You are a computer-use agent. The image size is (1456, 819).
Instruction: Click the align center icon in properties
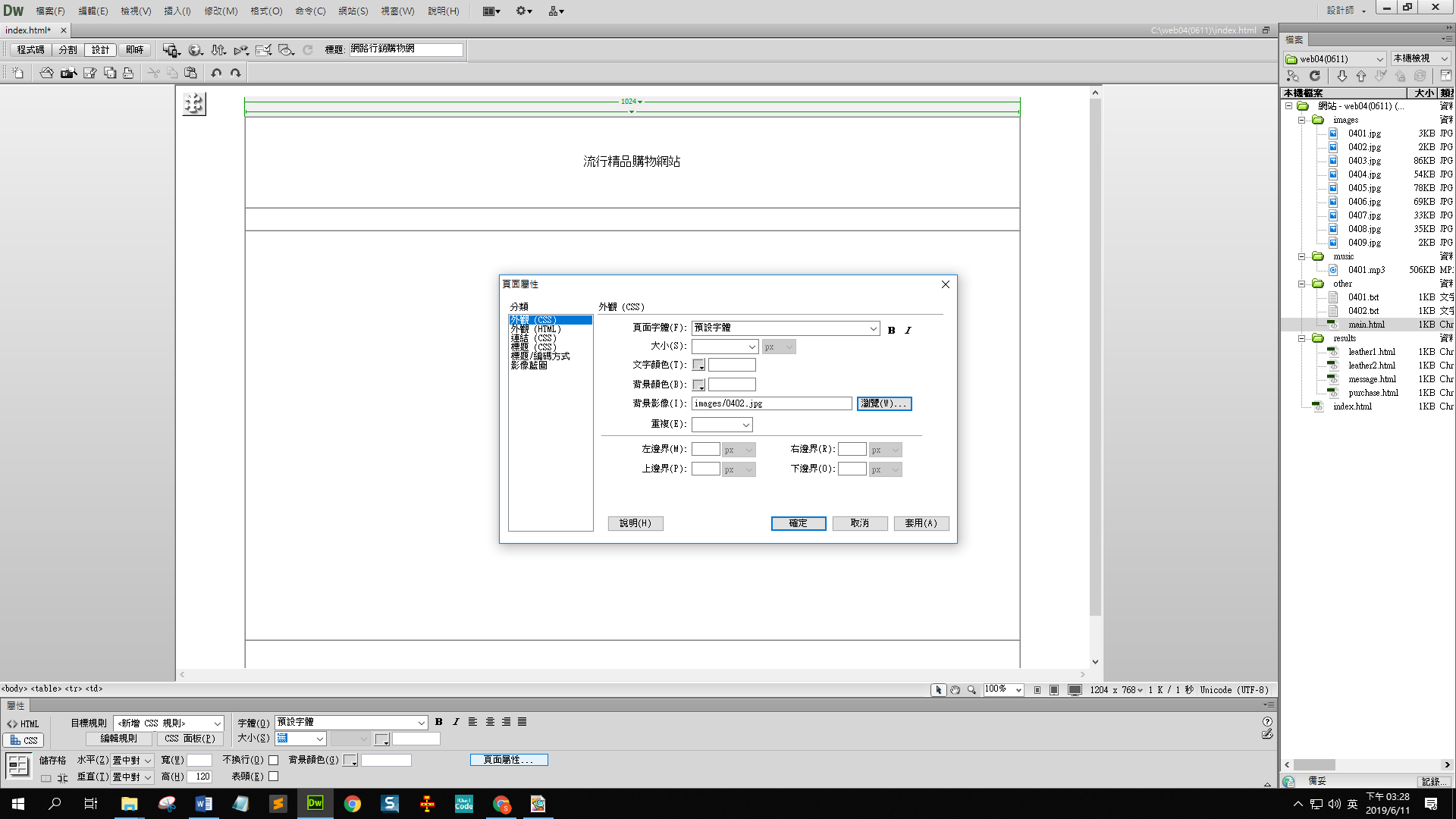point(490,722)
